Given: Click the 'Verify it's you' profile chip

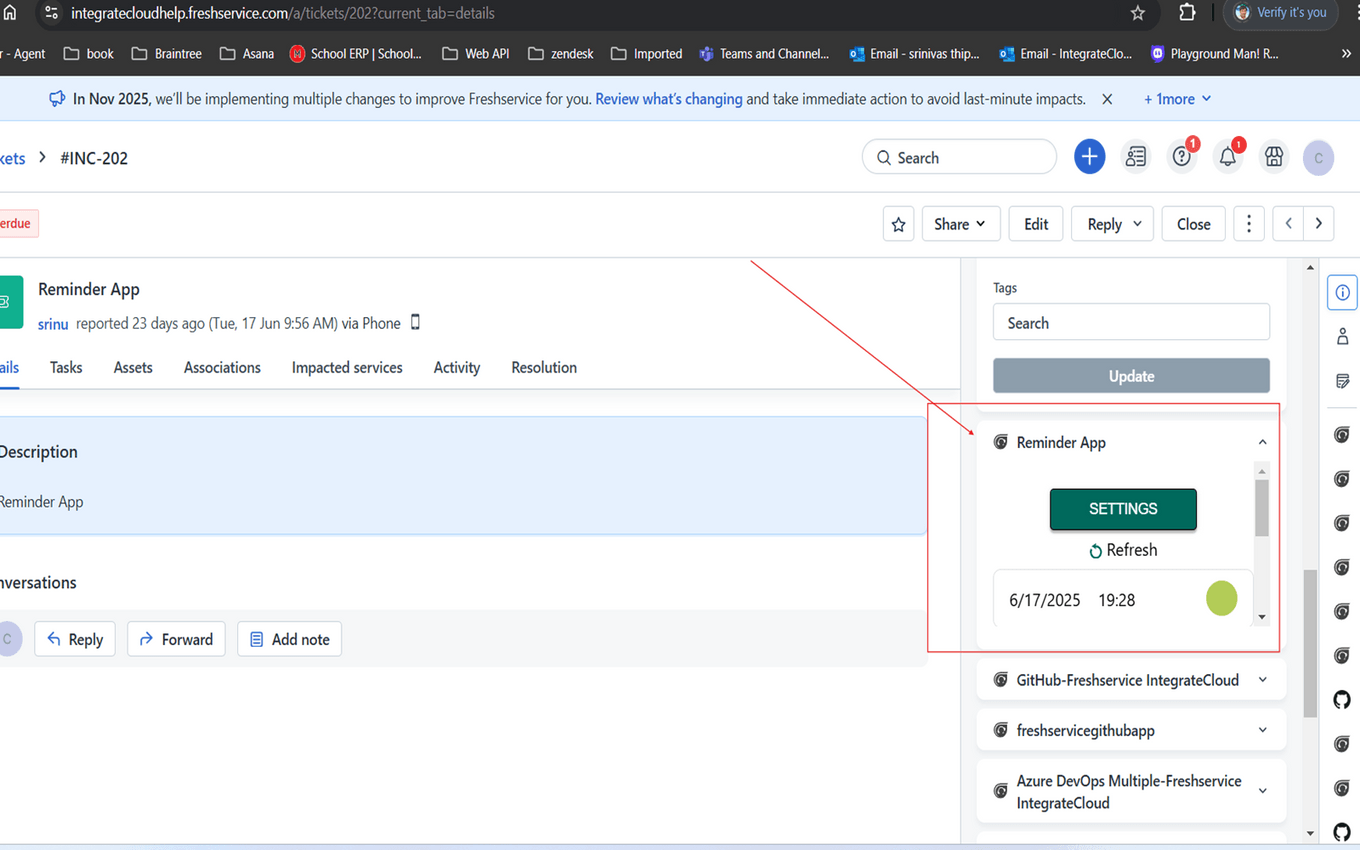Looking at the screenshot, I should coord(1281,13).
